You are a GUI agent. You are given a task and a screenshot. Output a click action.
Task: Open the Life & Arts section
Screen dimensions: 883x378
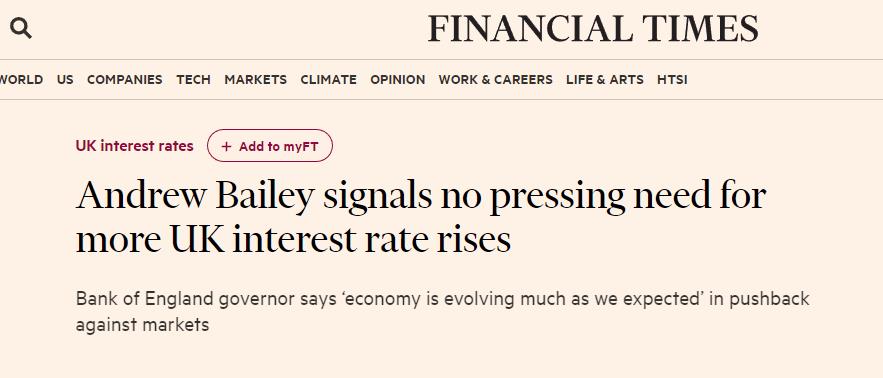605,80
